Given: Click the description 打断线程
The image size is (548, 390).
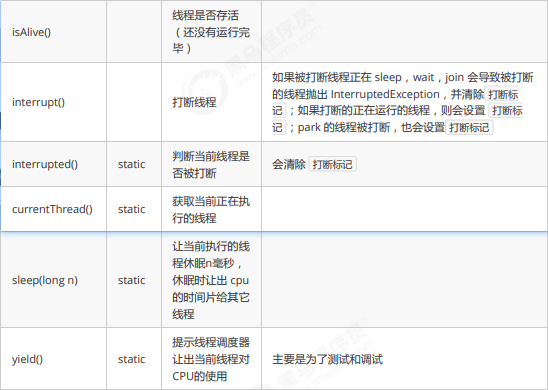Looking at the screenshot, I should tap(194, 102).
